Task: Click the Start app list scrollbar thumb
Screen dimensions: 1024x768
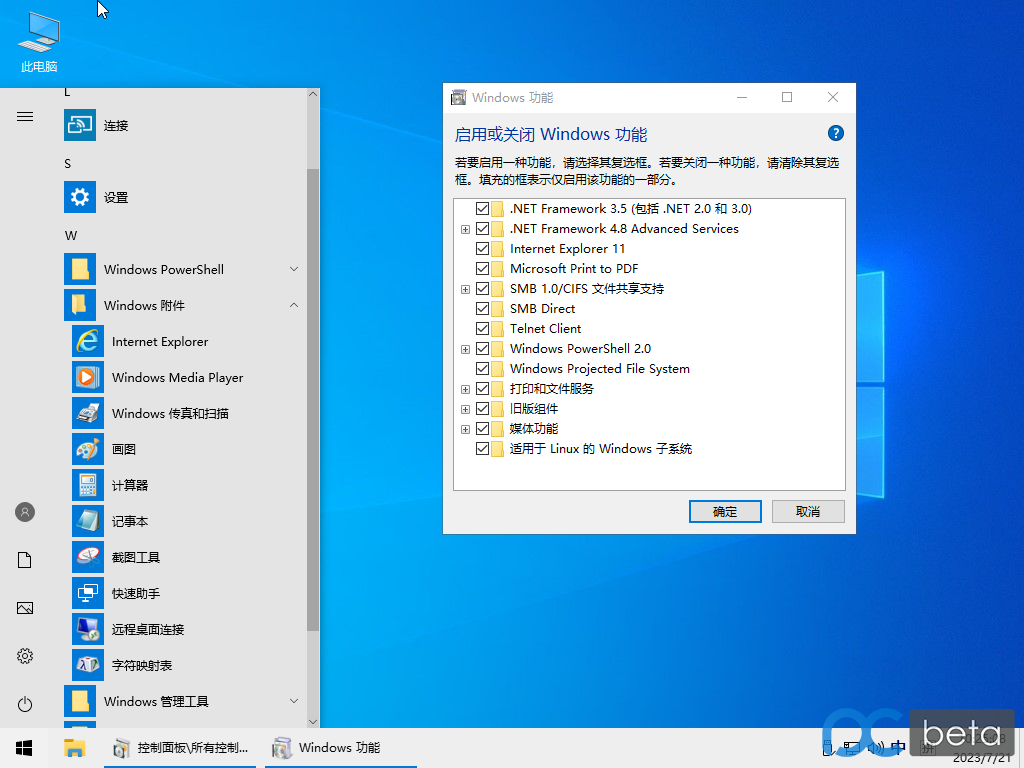Action: [313, 400]
